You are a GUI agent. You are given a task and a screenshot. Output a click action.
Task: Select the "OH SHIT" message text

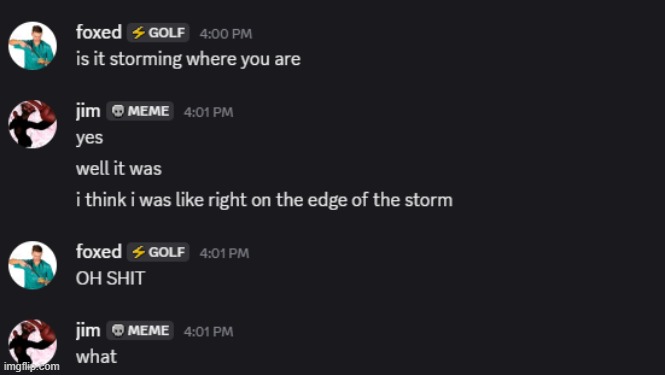click(110, 278)
